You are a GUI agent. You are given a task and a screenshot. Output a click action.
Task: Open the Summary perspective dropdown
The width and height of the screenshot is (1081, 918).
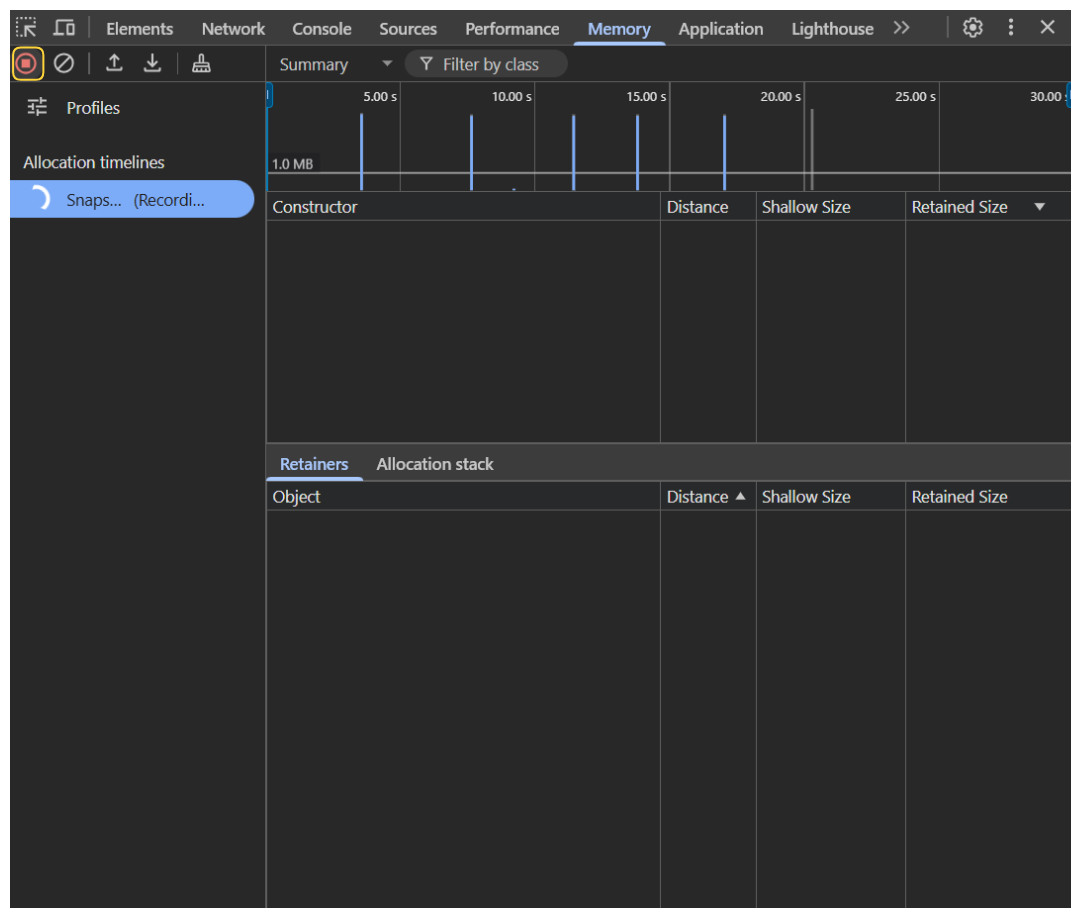(x=335, y=64)
